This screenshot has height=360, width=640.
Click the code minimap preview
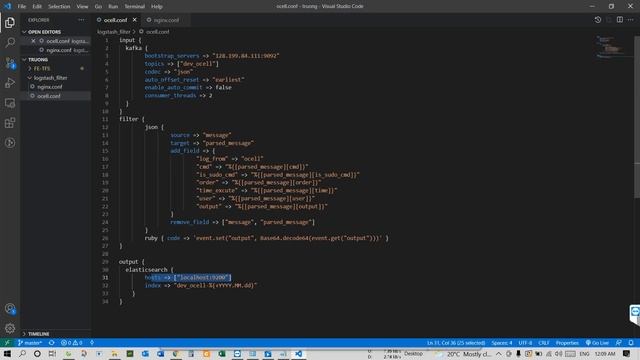coord(611,47)
